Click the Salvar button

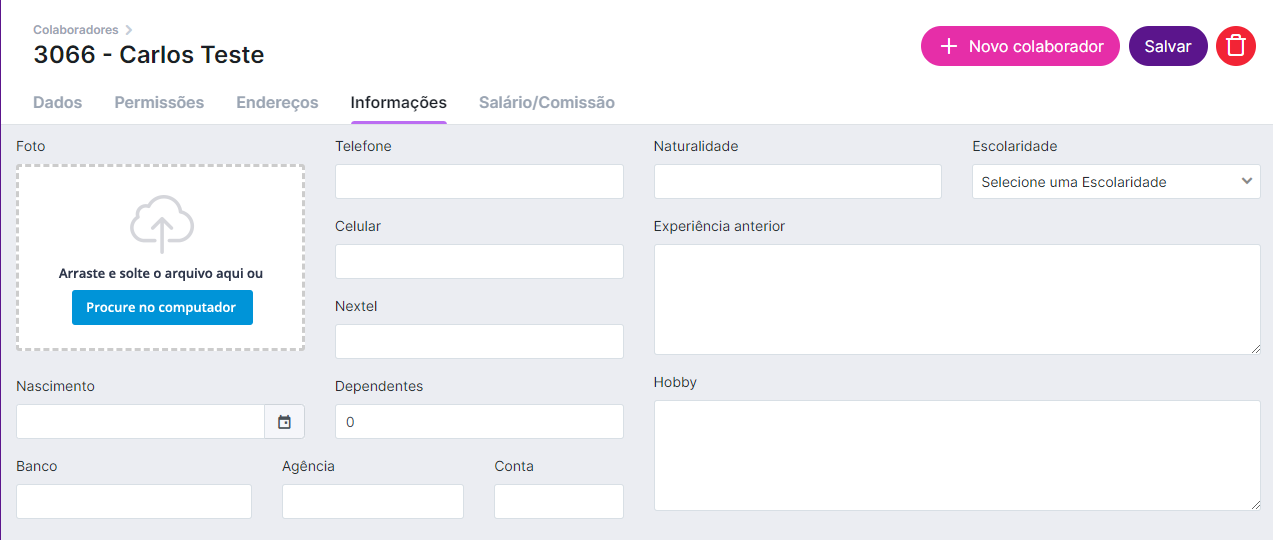(x=1168, y=46)
